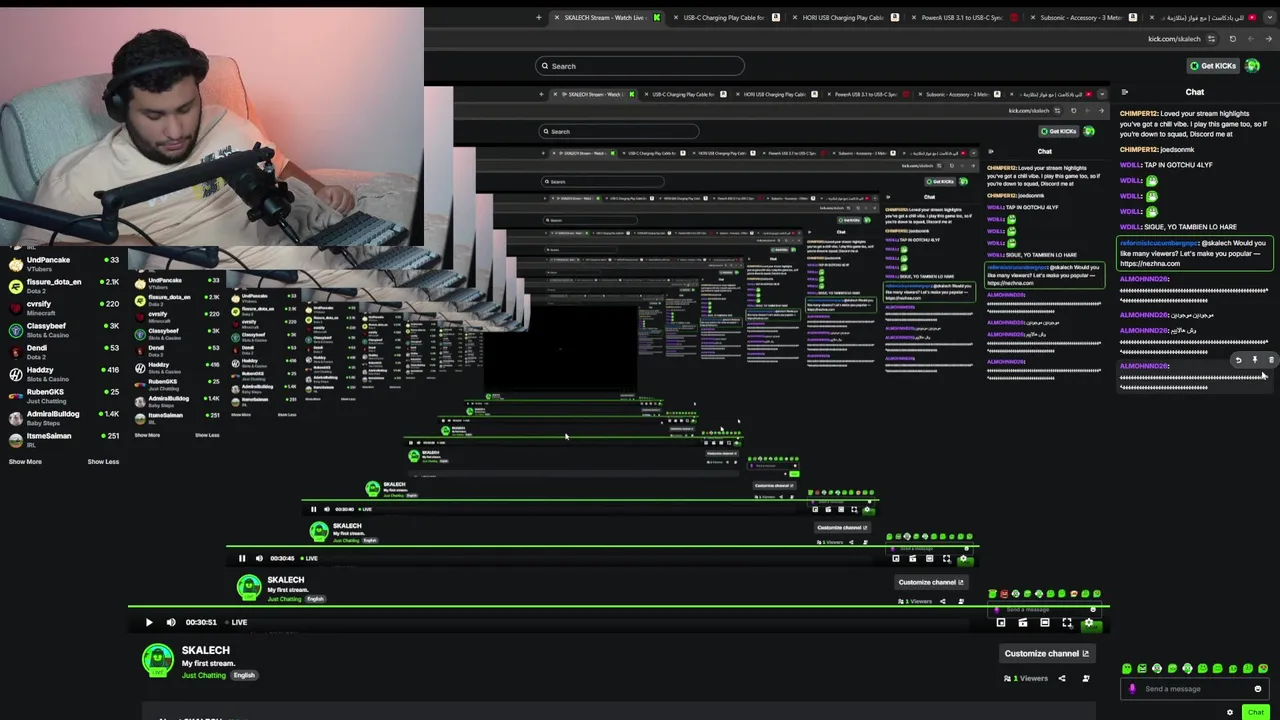Screen dimensions: 1280x720
Task: Play the outermost SKALECH stream player
Action: coord(149,622)
